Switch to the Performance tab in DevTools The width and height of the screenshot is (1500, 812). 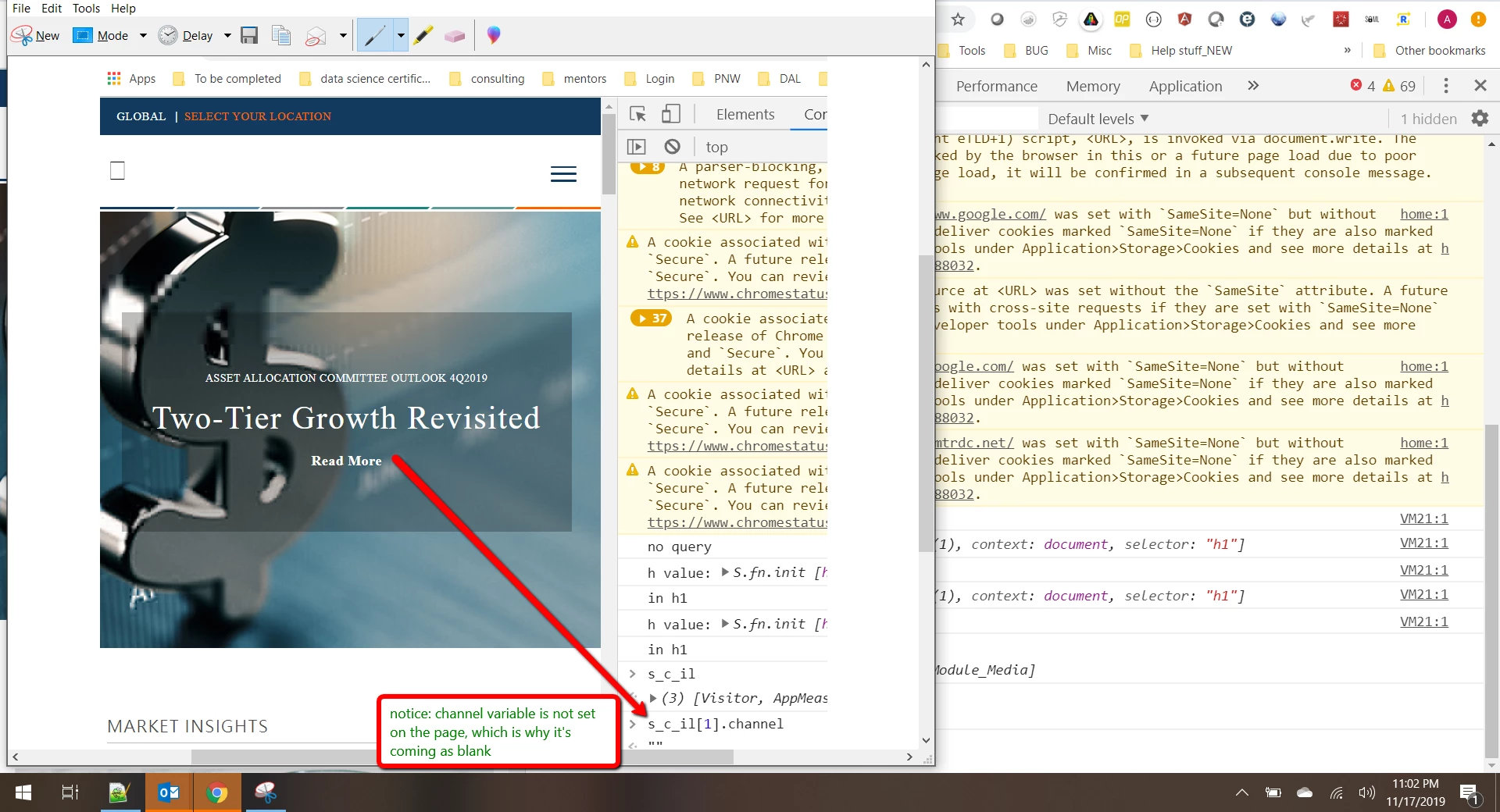tap(996, 87)
